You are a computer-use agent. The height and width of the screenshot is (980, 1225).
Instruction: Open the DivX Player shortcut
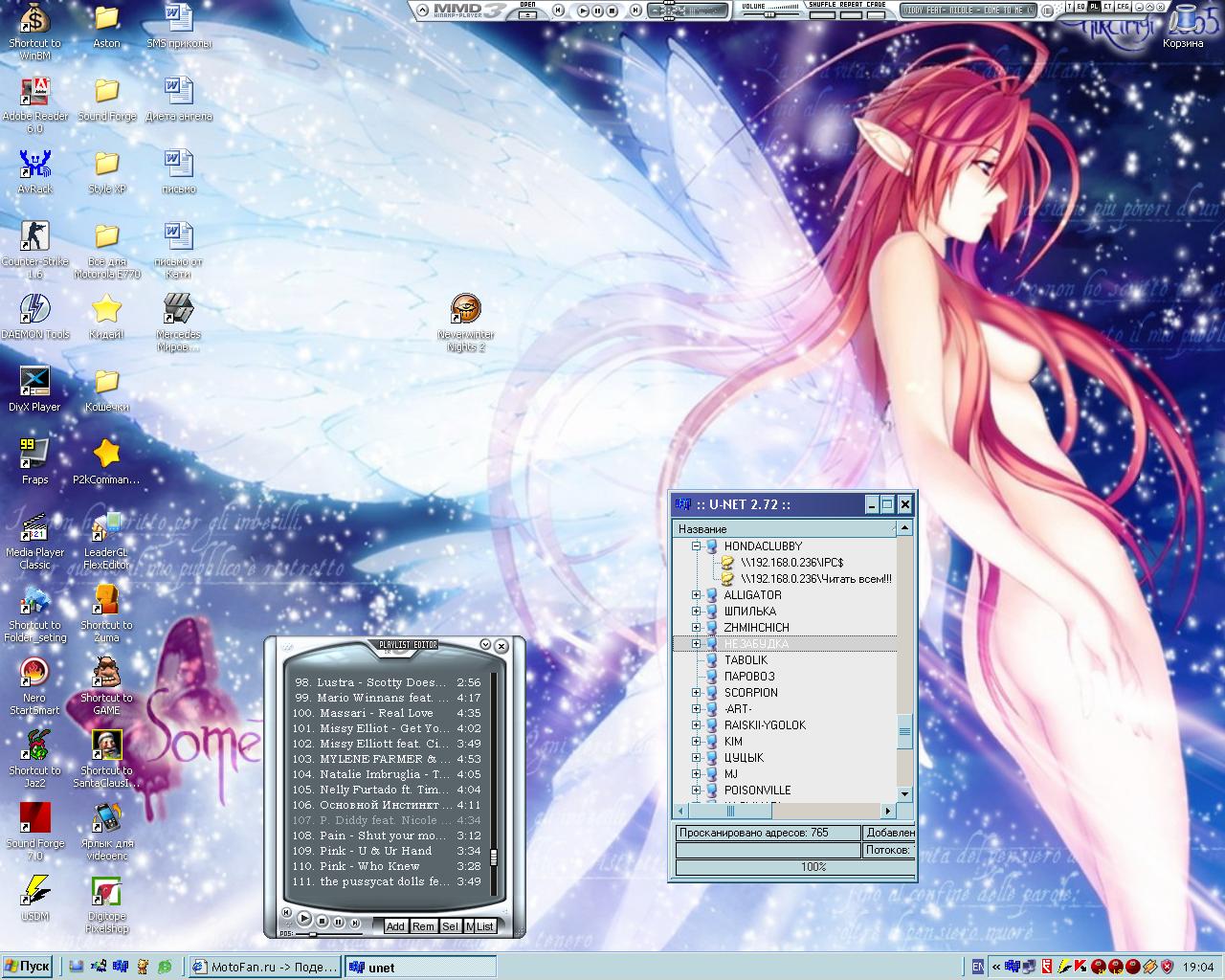point(34,390)
